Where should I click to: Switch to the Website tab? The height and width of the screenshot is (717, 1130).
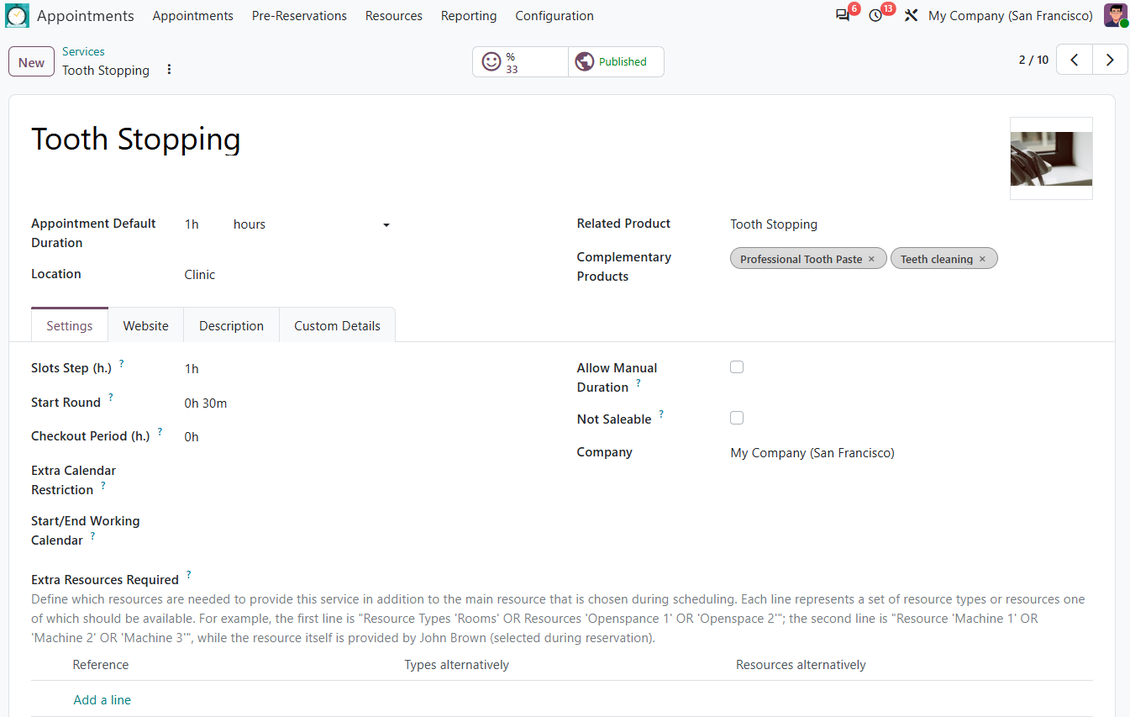[146, 326]
